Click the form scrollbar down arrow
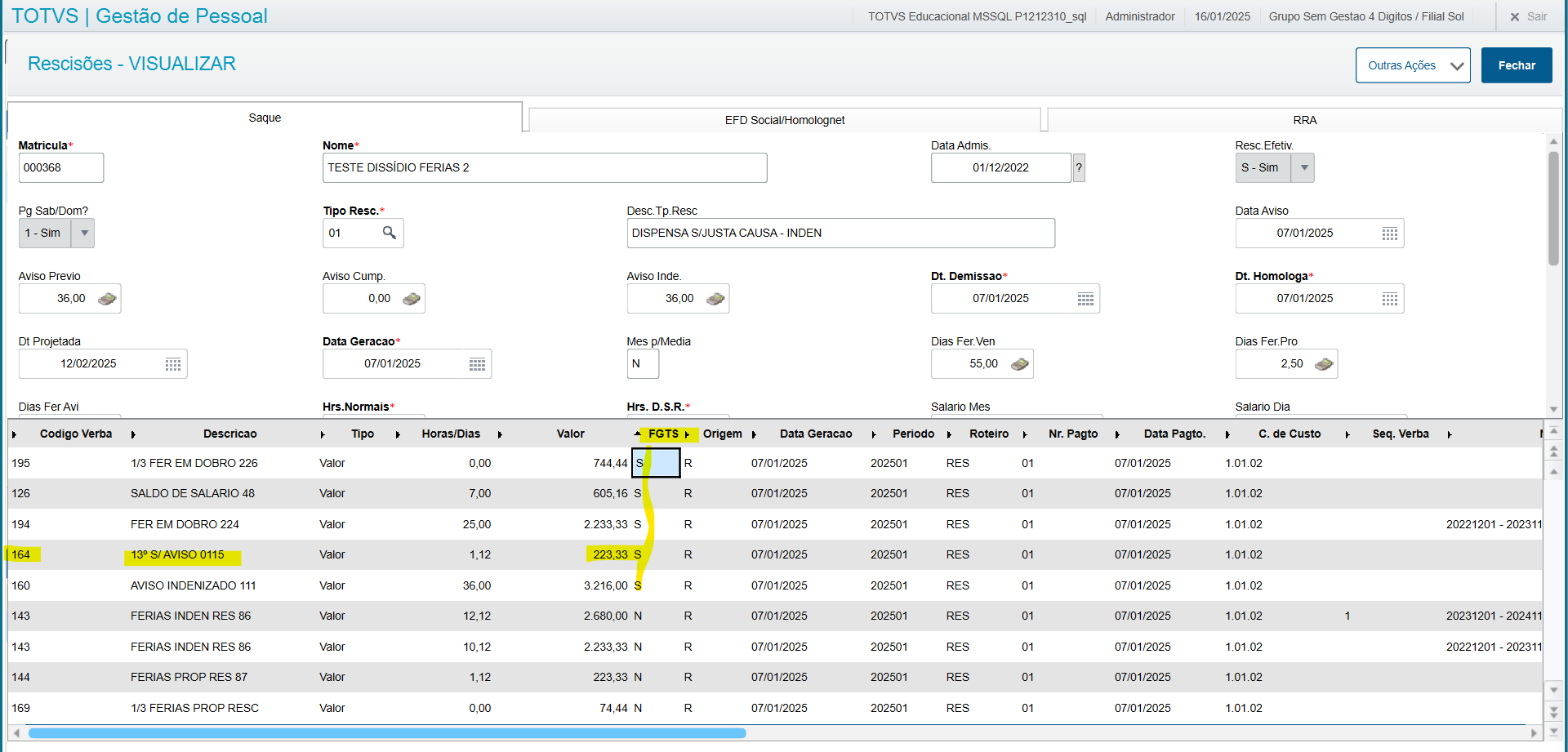Image resolution: width=1568 pixels, height=752 pixels. point(1553,409)
